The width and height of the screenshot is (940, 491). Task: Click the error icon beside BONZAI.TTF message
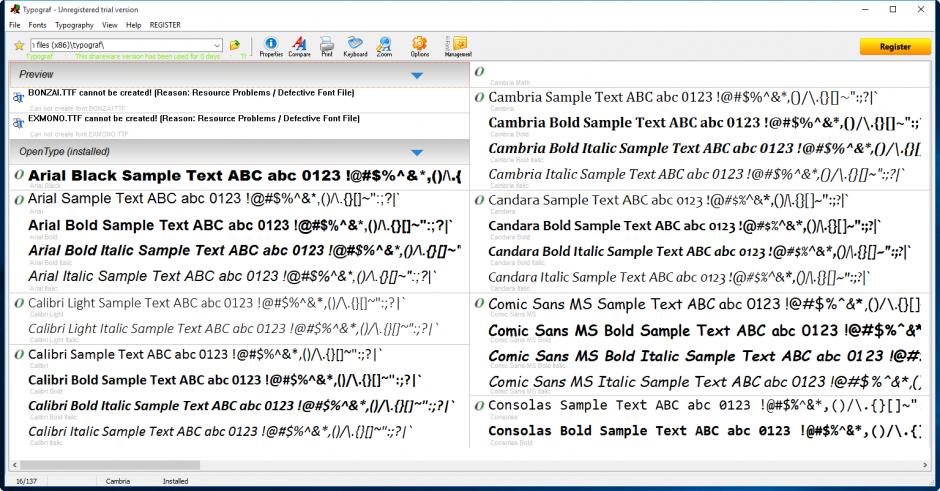coord(19,97)
